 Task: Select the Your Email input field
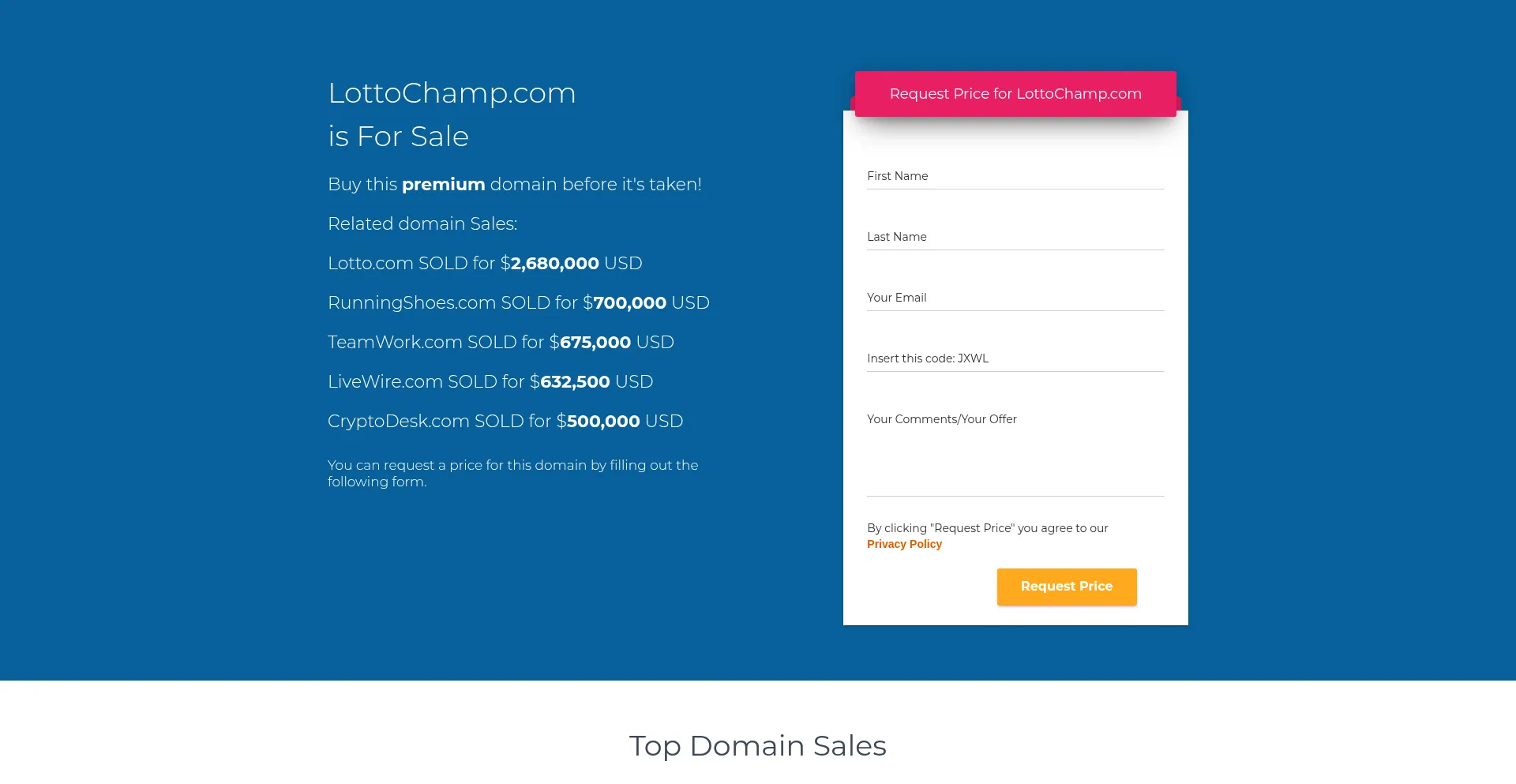pyautogui.click(x=1015, y=298)
